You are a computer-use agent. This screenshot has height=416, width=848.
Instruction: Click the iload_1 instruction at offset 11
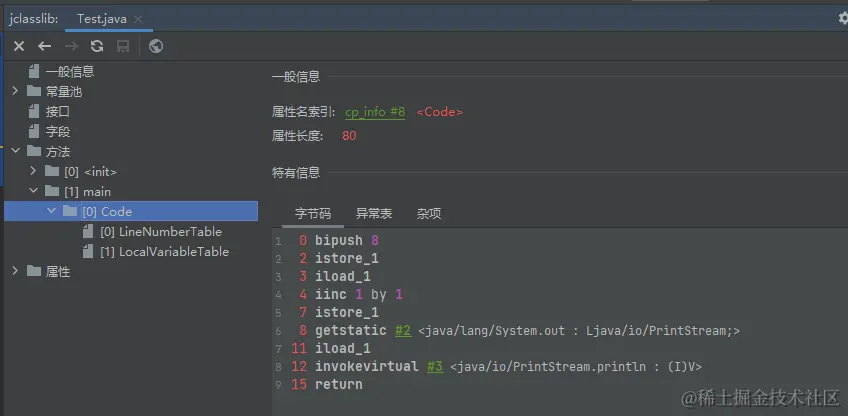(343, 348)
